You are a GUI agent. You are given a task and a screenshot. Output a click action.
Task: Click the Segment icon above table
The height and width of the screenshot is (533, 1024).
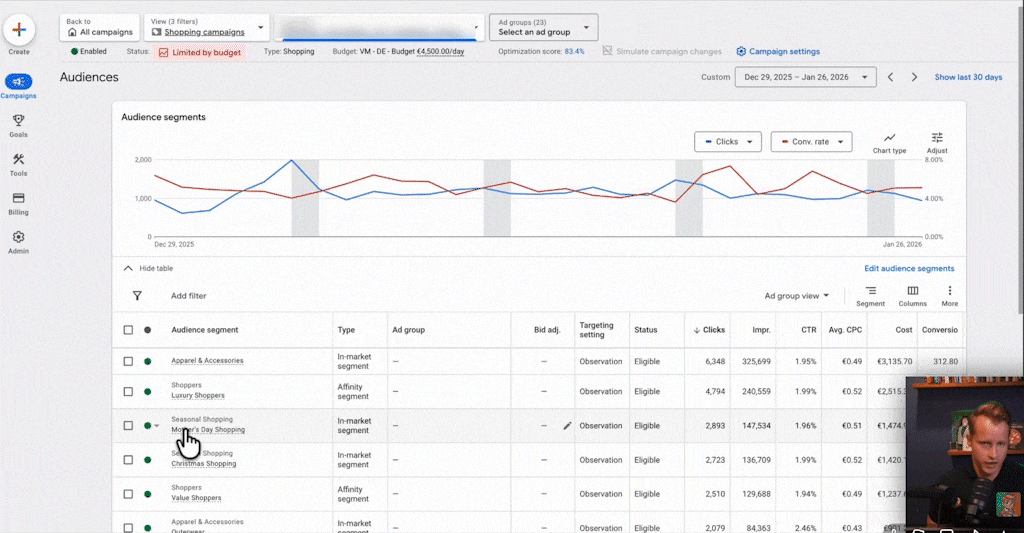(x=870, y=291)
